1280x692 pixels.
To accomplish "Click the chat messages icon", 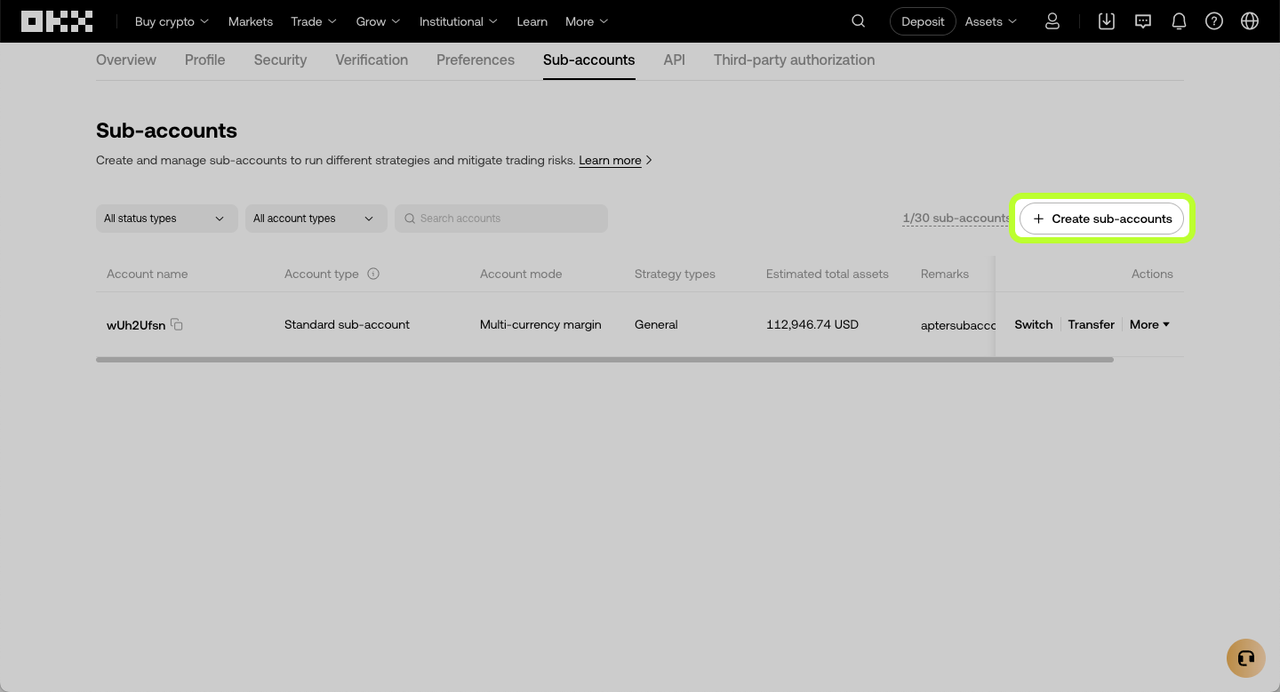I will point(1142,20).
